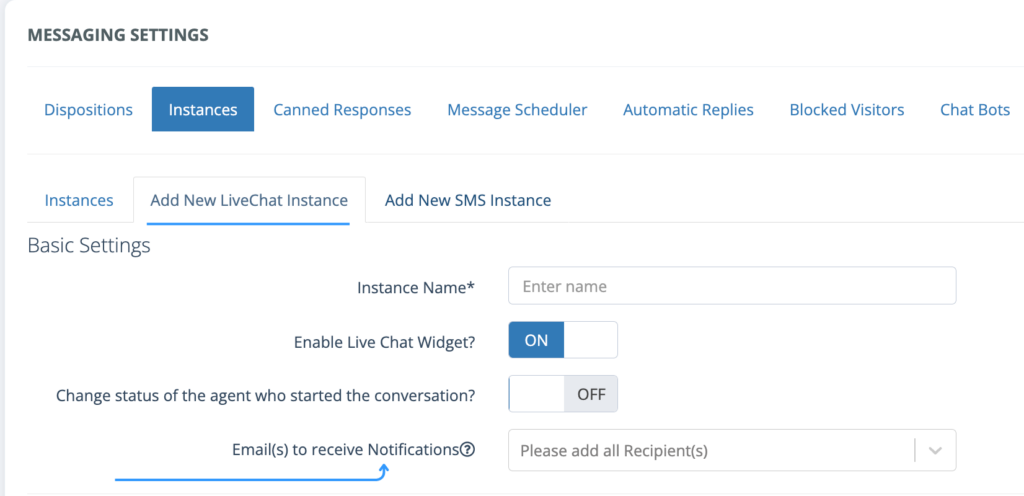
Task: Open the Recipient(s) email dropdown
Action: point(732,450)
